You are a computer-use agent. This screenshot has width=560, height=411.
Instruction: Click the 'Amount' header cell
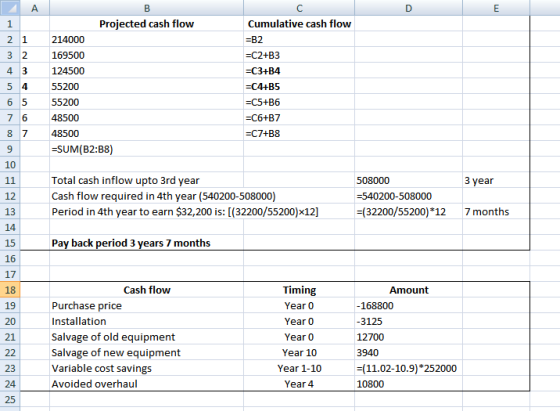(x=409, y=290)
